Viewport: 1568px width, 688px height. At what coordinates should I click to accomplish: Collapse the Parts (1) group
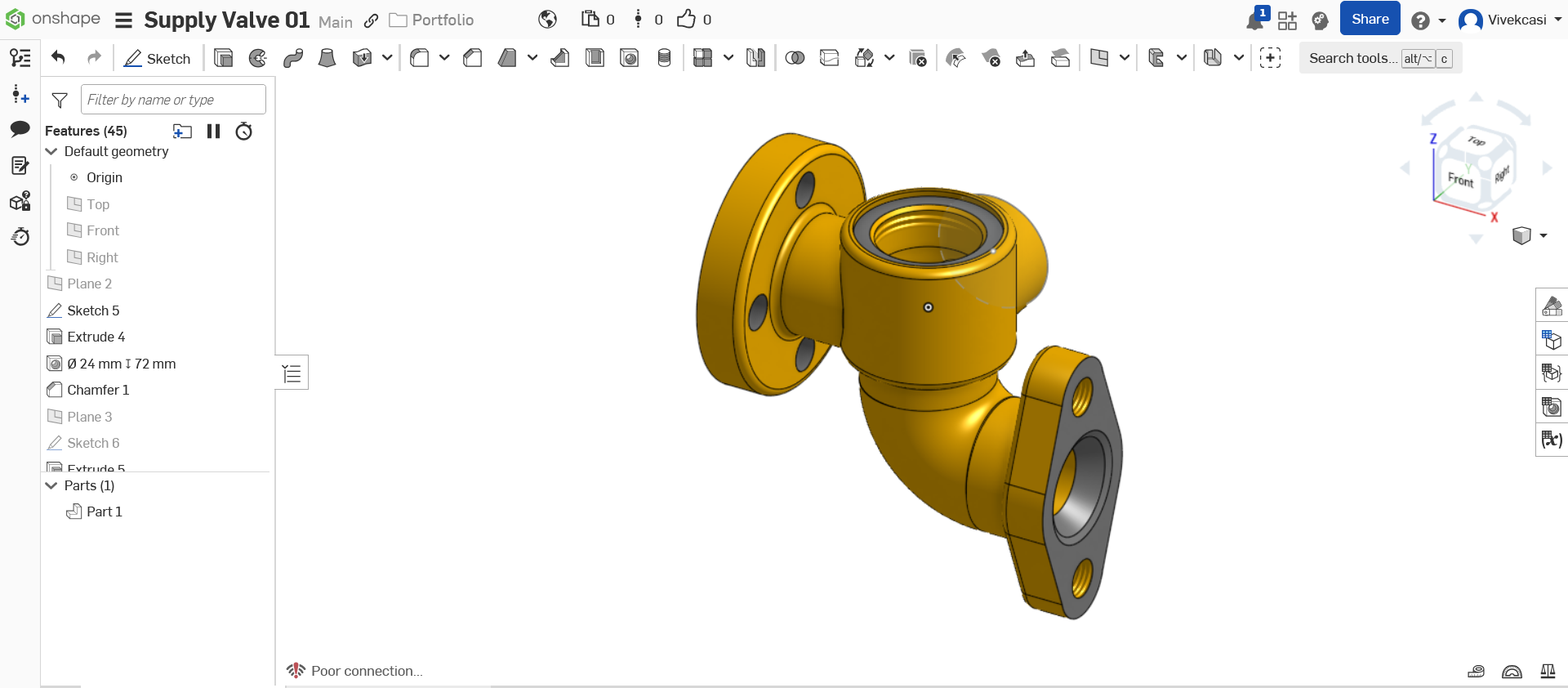point(51,485)
